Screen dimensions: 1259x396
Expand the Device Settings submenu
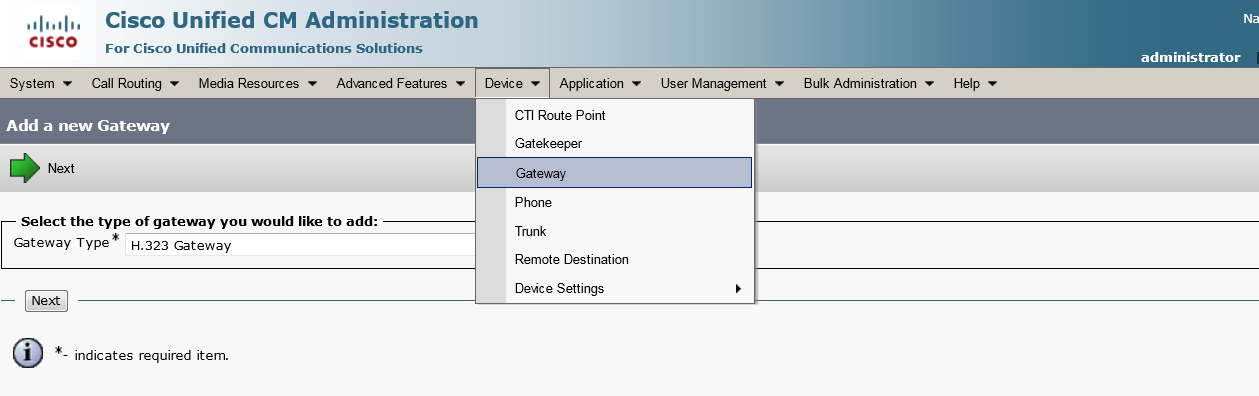614,289
